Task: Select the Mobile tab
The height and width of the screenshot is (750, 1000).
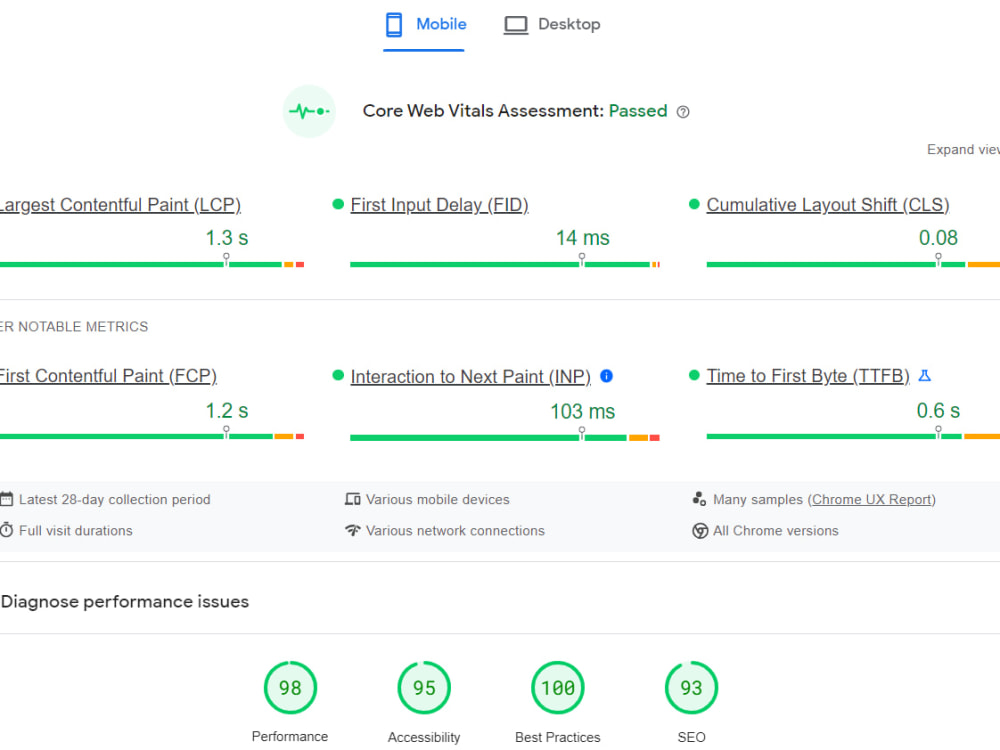Action: pyautogui.click(x=424, y=24)
